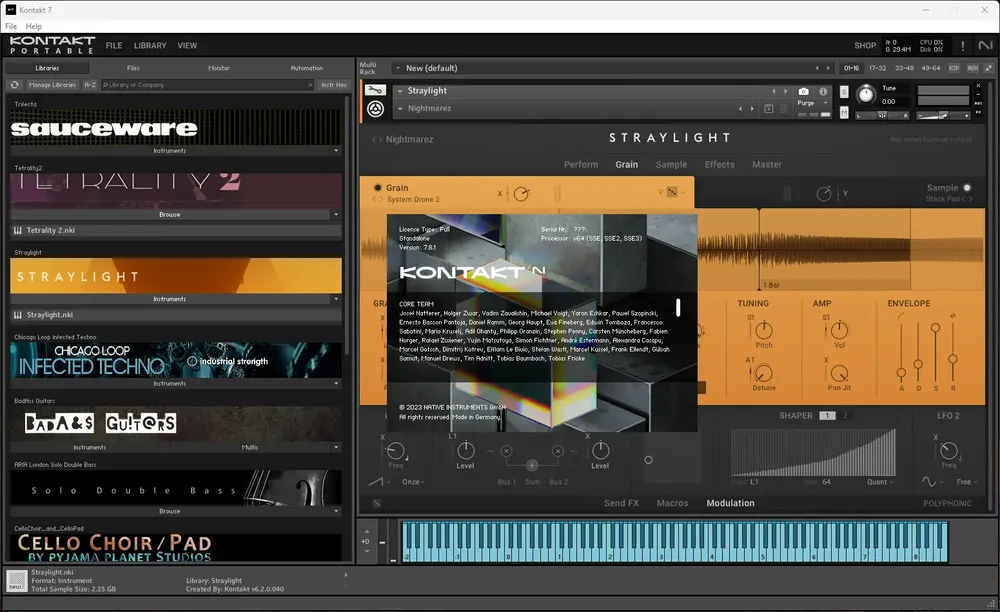Clear the library search field

[311, 85]
